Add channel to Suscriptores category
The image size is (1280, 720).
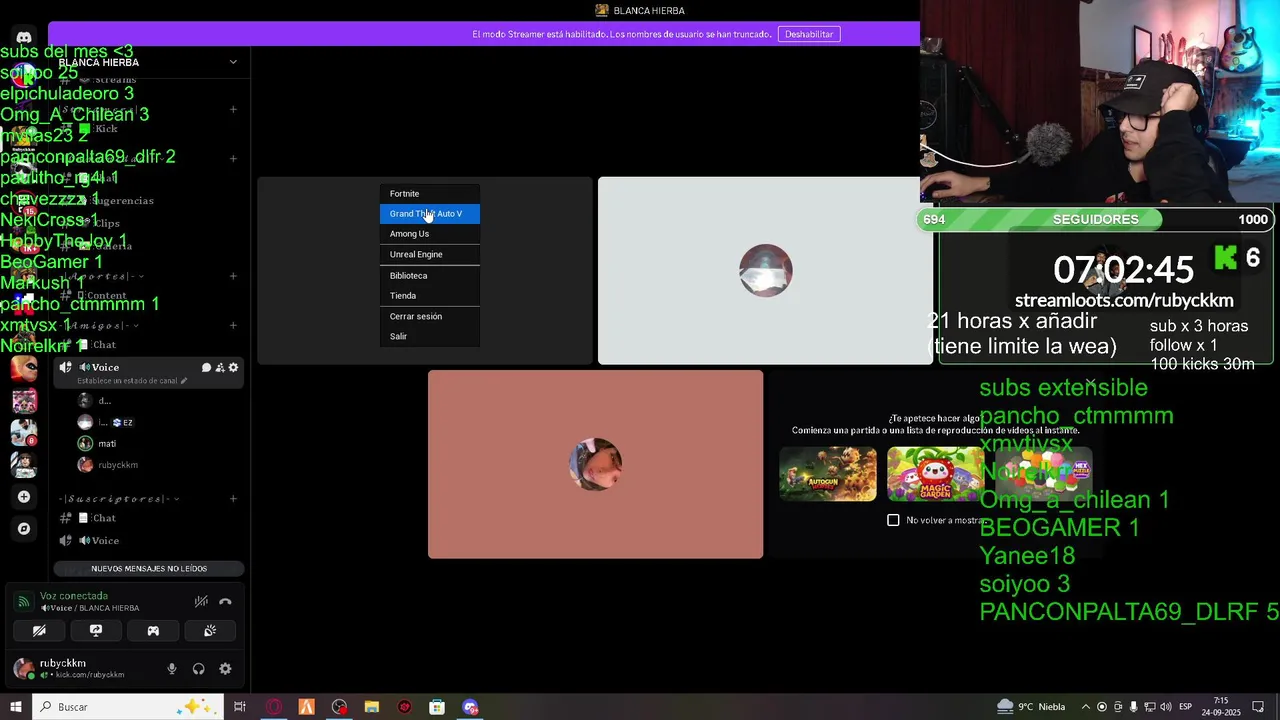[x=233, y=498]
